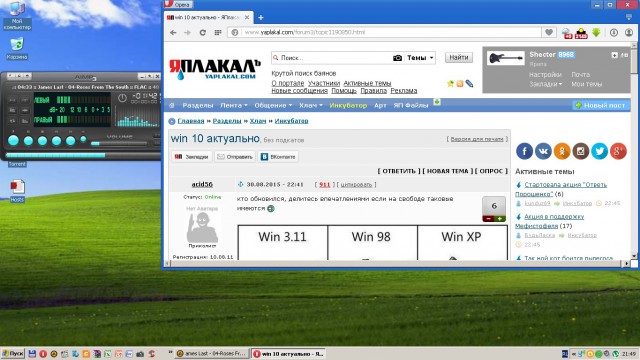Adjust the AIMP volume slider
The height and width of the screenshot is (360, 640).
119,144
